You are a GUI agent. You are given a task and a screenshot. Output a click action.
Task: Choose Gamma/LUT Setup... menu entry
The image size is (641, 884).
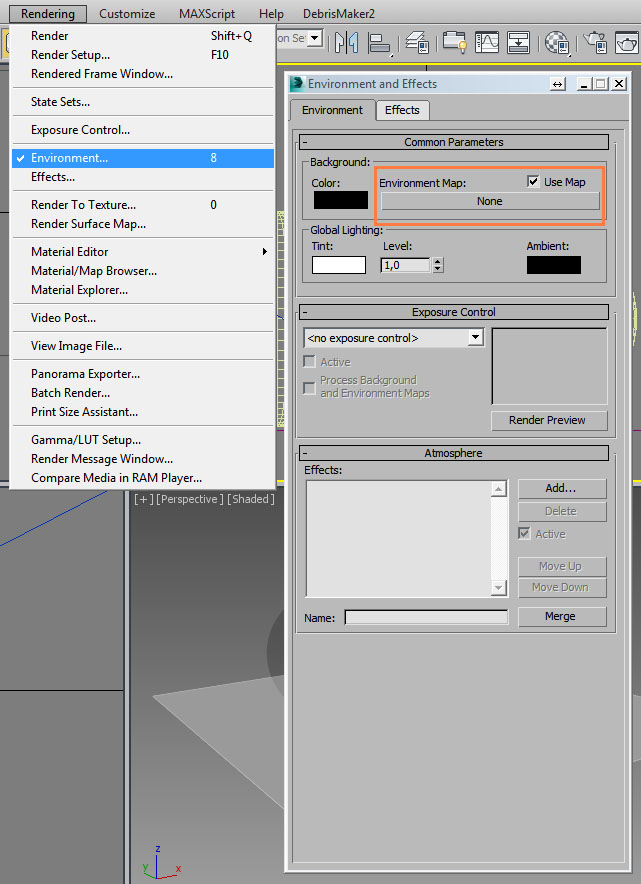pyautogui.click(x=143, y=440)
